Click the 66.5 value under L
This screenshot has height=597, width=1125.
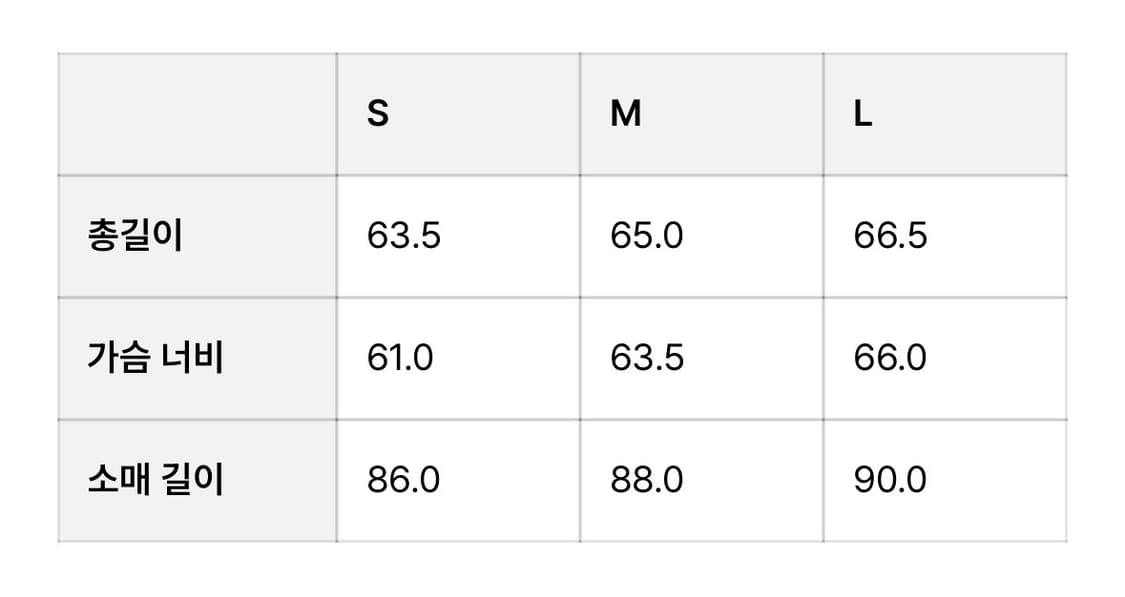pyautogui.click(x=890, y=237)
